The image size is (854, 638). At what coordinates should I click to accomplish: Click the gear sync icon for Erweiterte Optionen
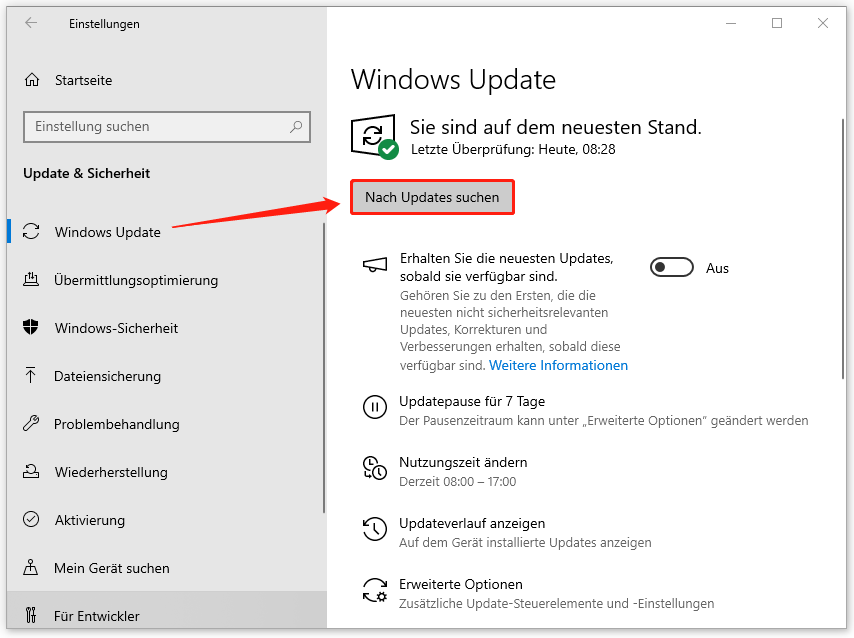click(x=375, y=590)
